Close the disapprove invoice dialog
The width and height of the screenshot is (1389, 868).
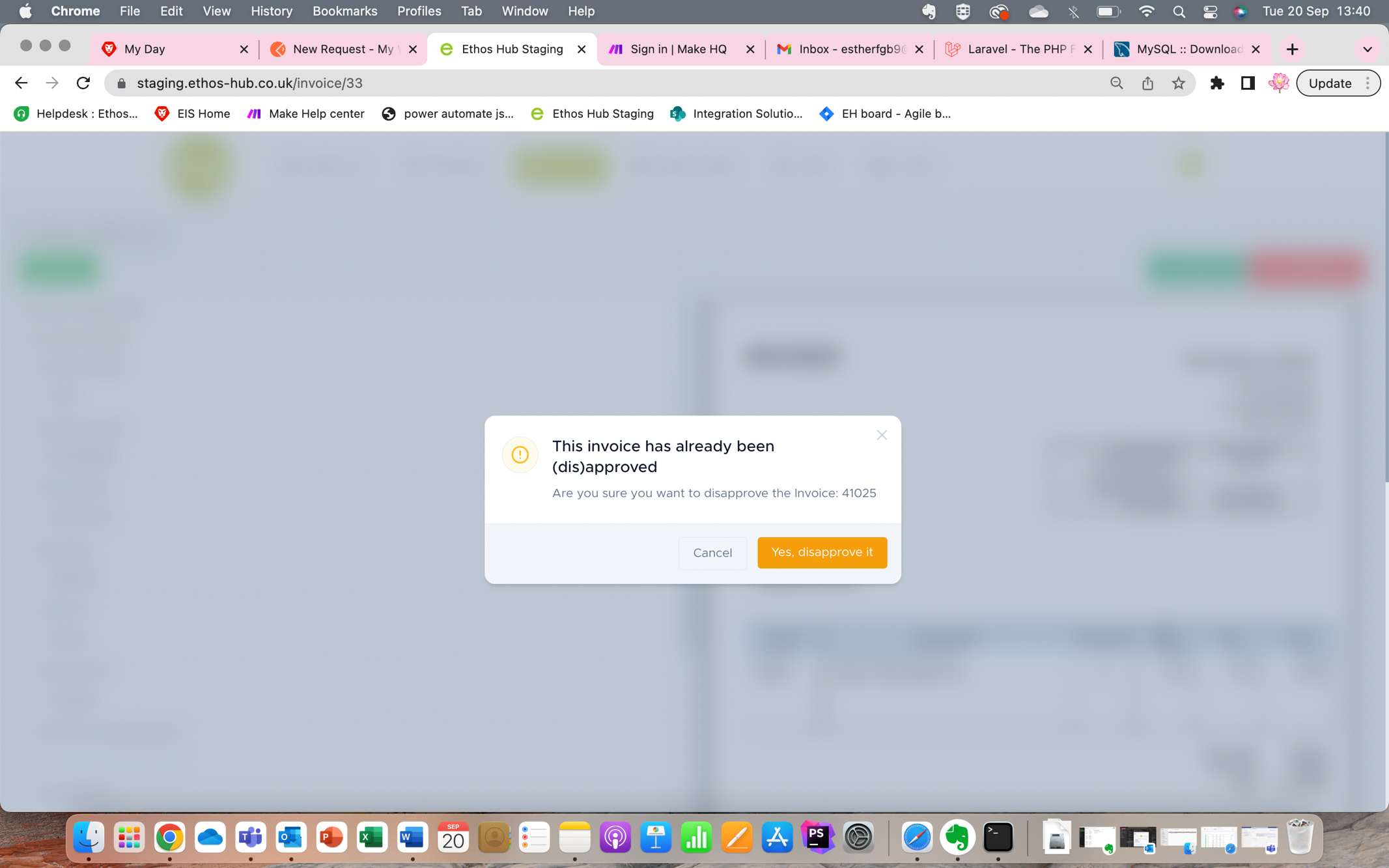pos(882,435)
